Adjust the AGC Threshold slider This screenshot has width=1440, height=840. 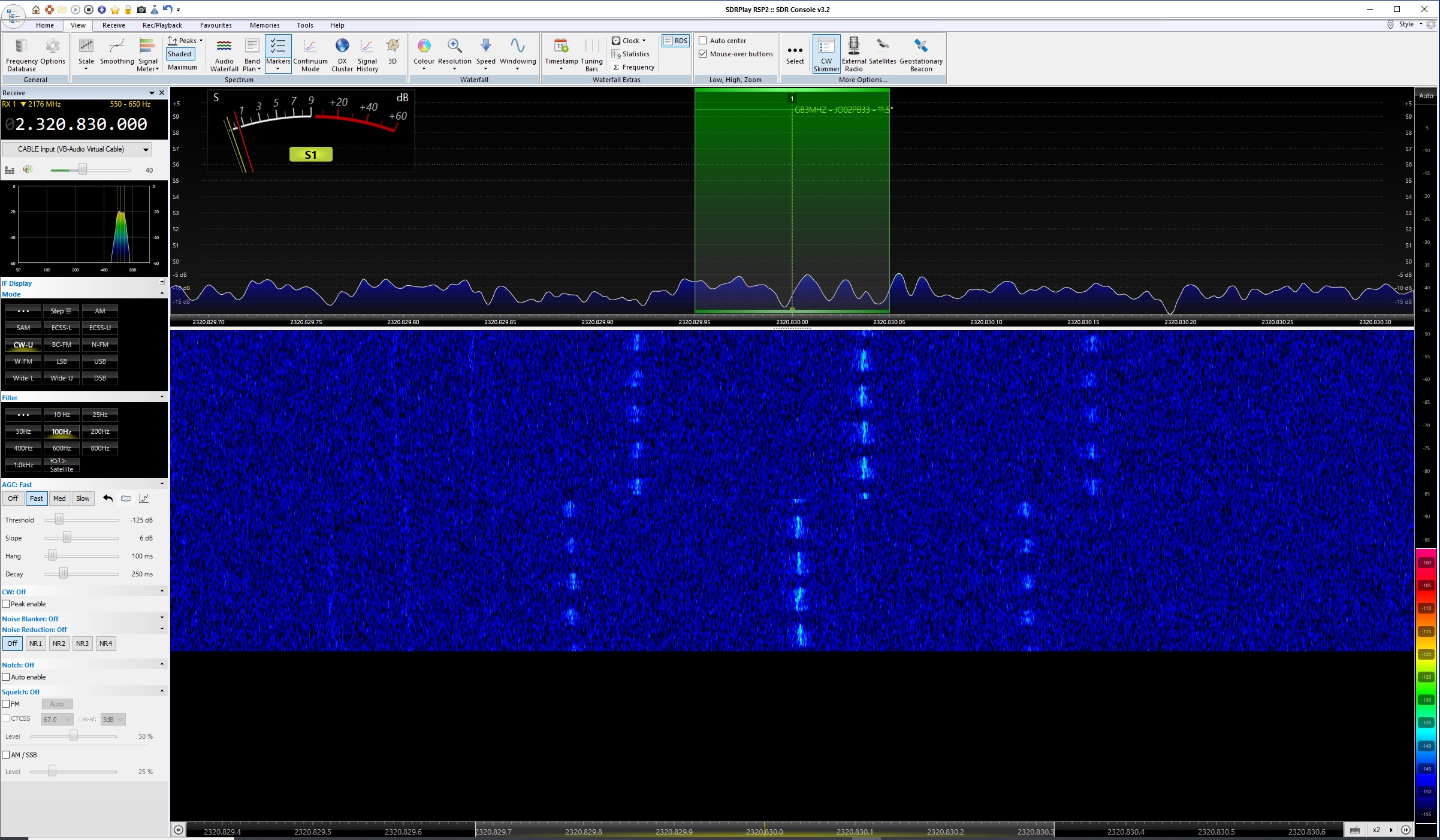[59, 519]
